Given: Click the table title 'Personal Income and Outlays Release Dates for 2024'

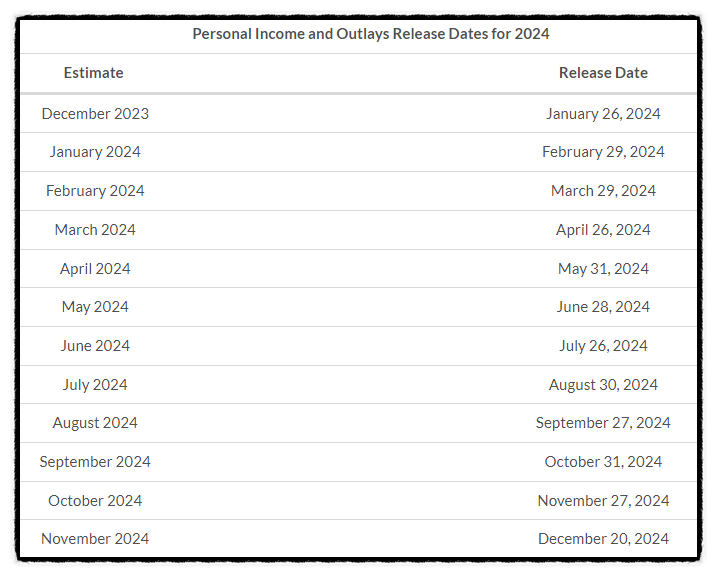Looking at the screenshot, I should pos(370,34).
